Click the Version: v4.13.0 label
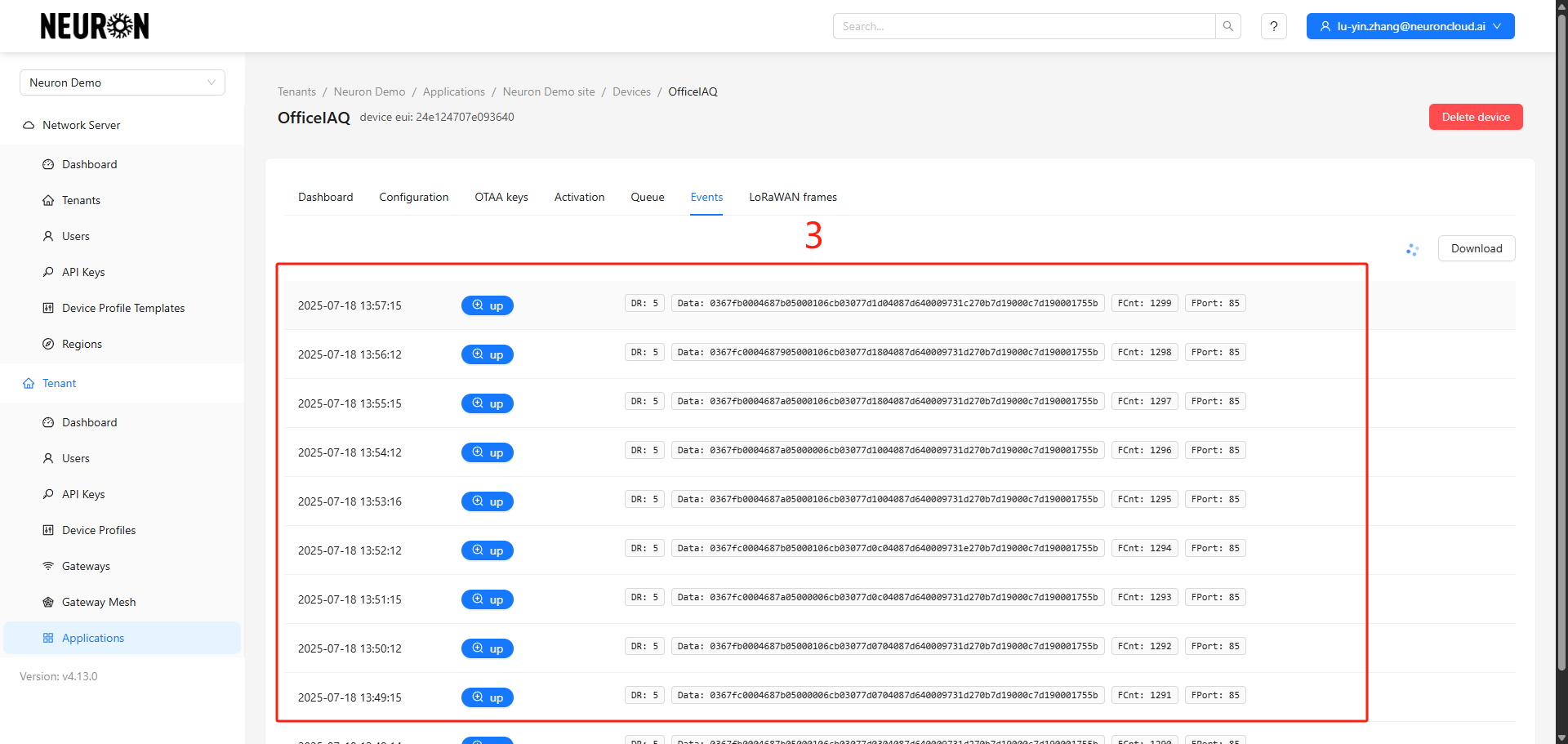This screenshot has width=1568, height=744. (59, 676)
